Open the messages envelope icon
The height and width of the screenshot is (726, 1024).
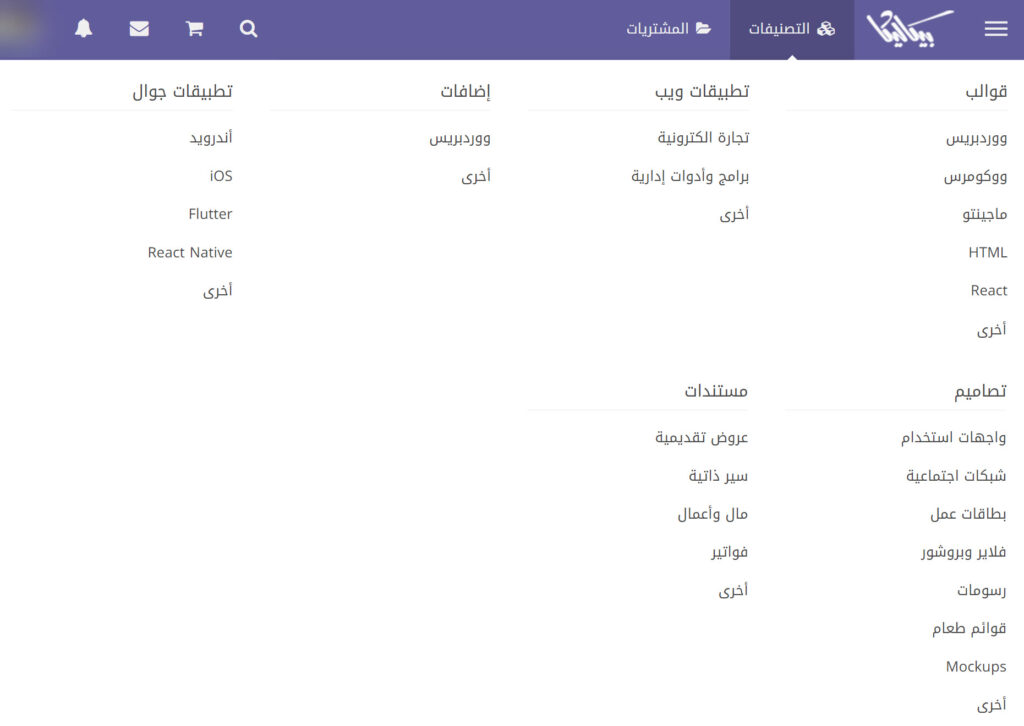pos(139,28)
